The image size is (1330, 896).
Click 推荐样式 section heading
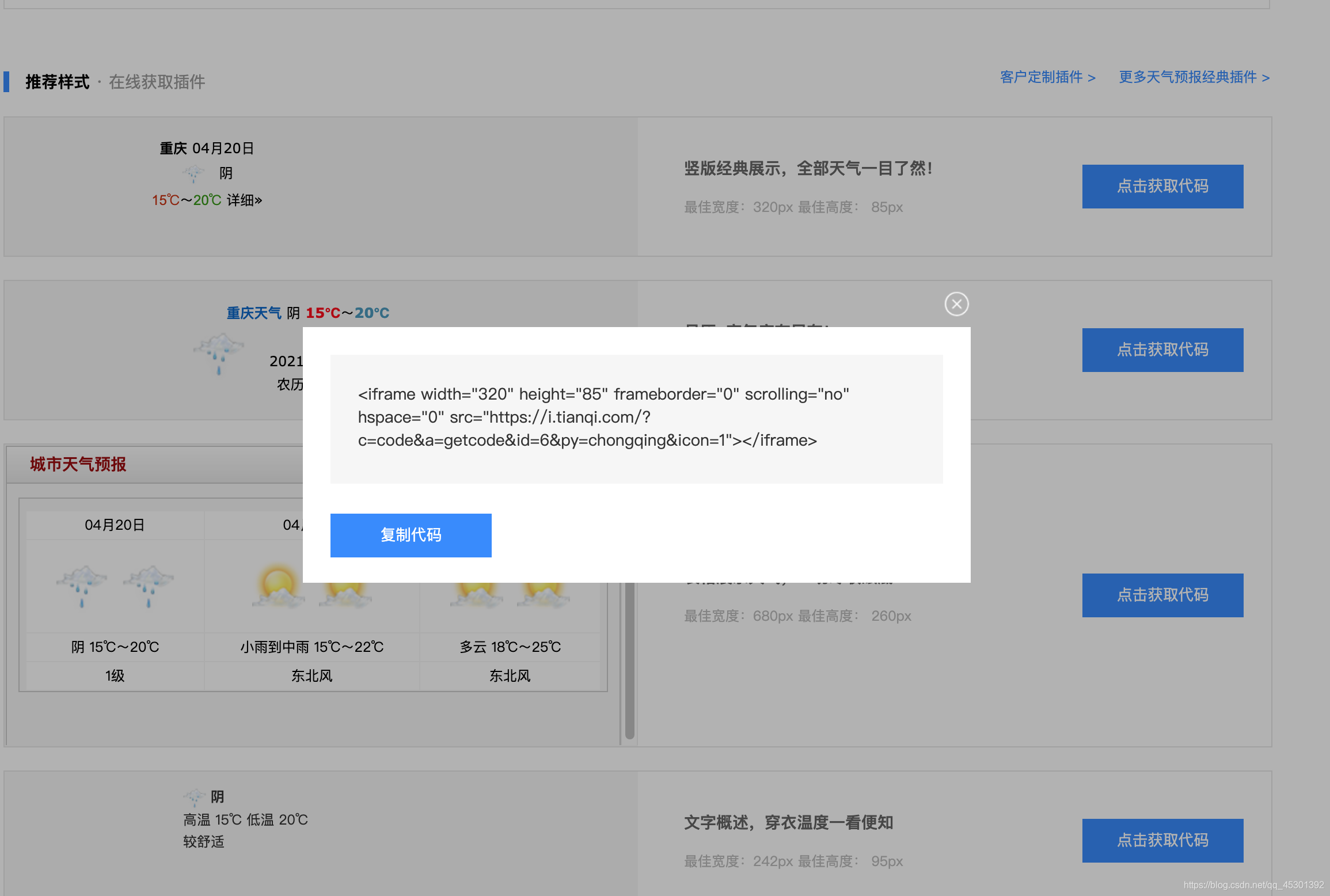point(58,82)
